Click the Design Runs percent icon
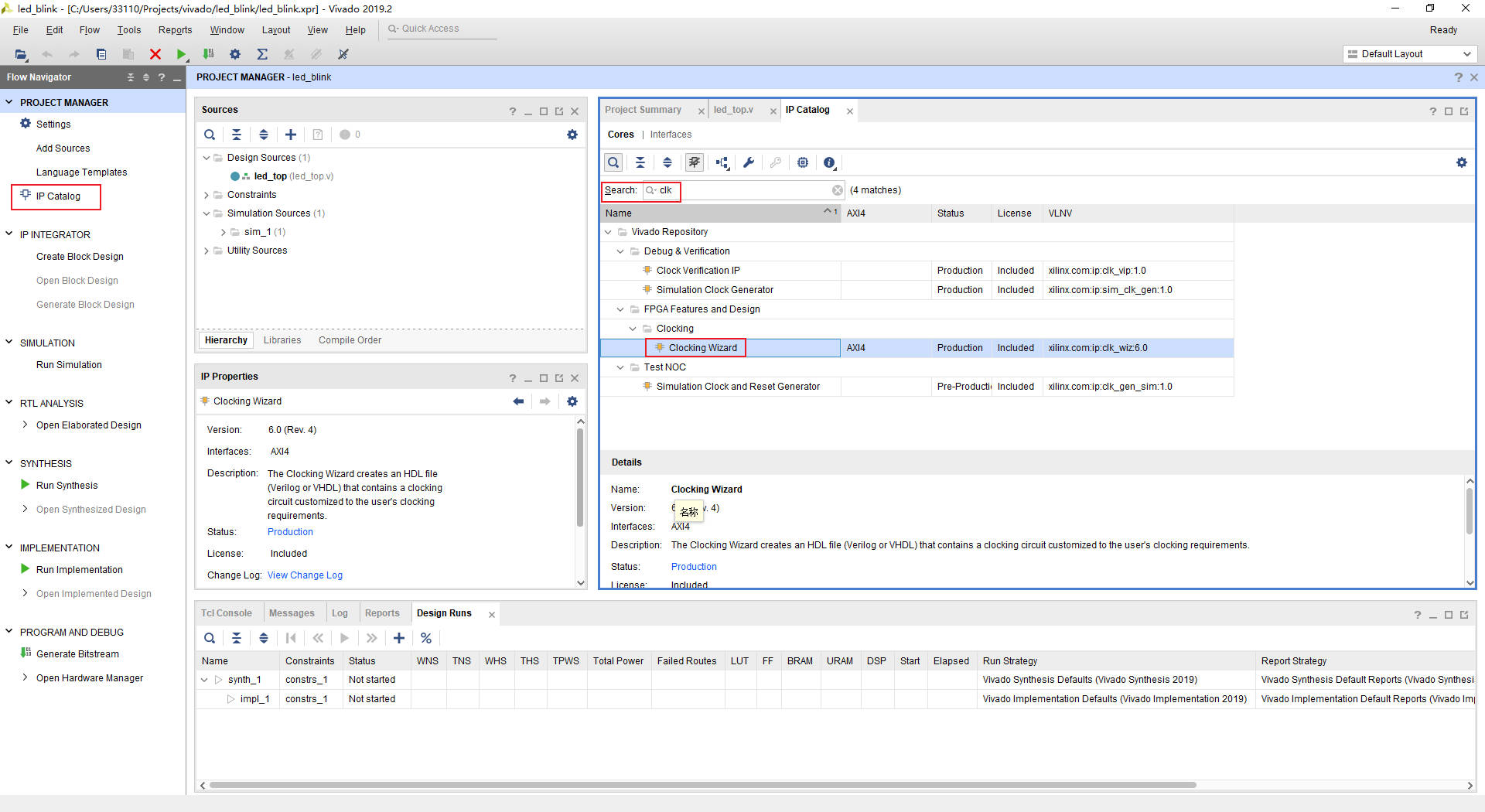 pos(426,638)
